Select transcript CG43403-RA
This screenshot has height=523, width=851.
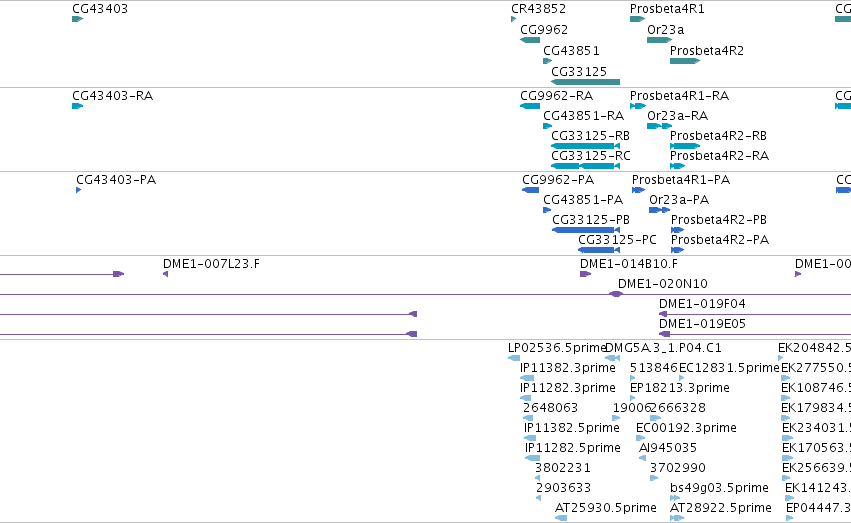pos(112,96)
